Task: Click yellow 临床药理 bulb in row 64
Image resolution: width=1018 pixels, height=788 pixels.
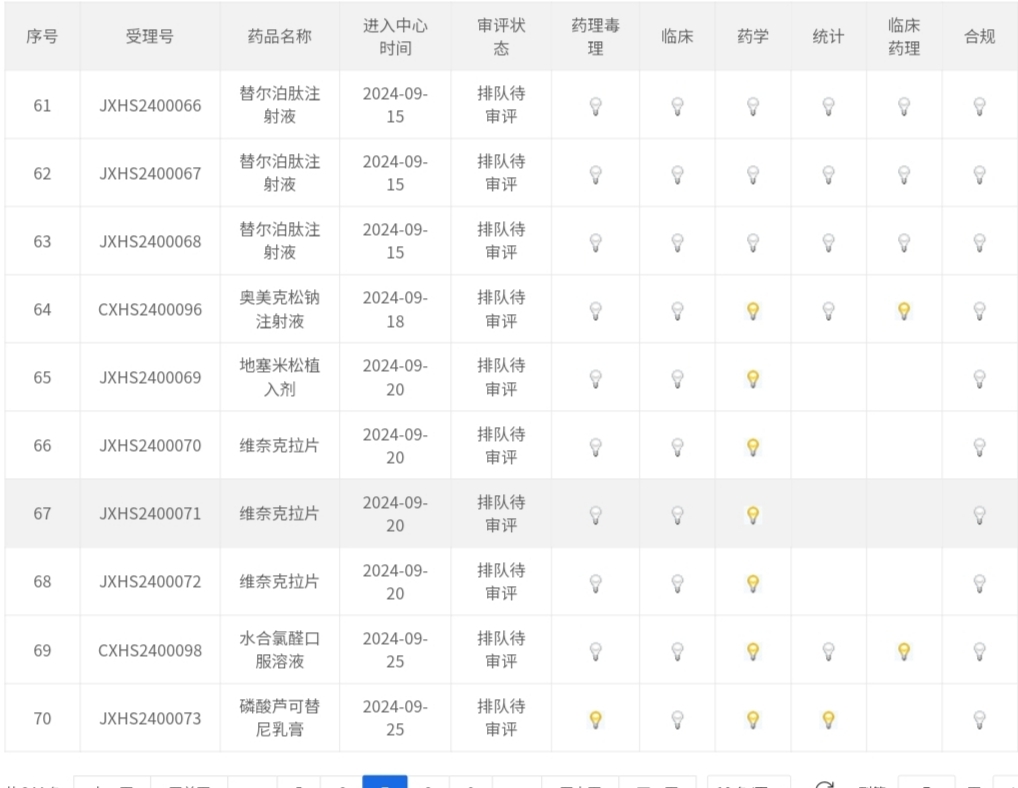Action: [904, 310]
